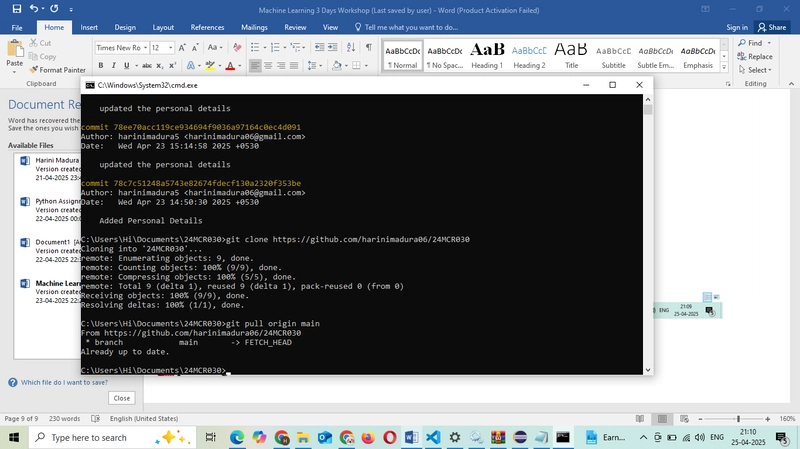
Task: Click the Sort A-Z icon
Action: click(x=351, y=47)
